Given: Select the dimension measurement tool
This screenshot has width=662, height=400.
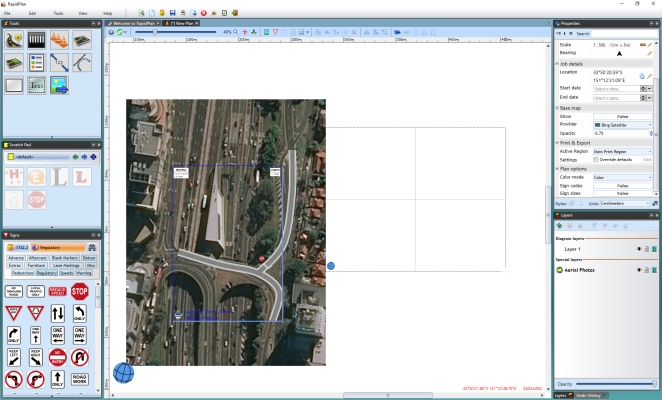Looking at the screenshot, I should click(59, 63).
